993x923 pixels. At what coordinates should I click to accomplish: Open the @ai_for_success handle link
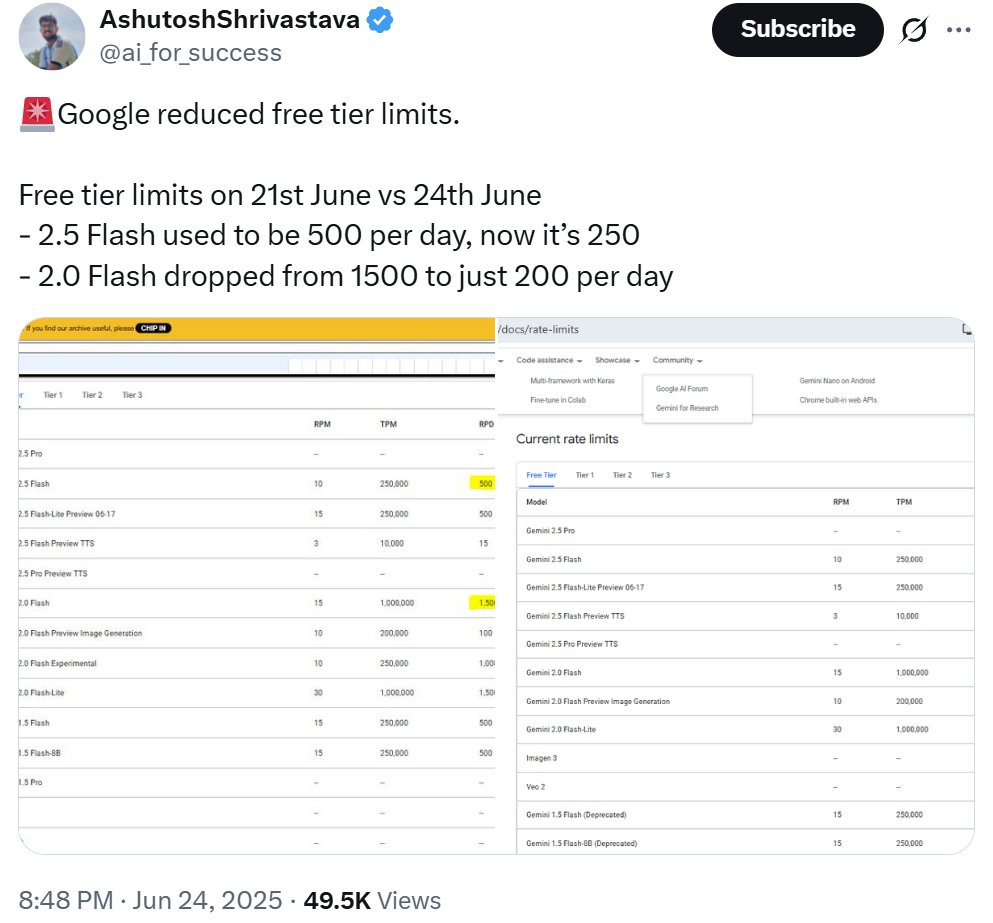191,53
